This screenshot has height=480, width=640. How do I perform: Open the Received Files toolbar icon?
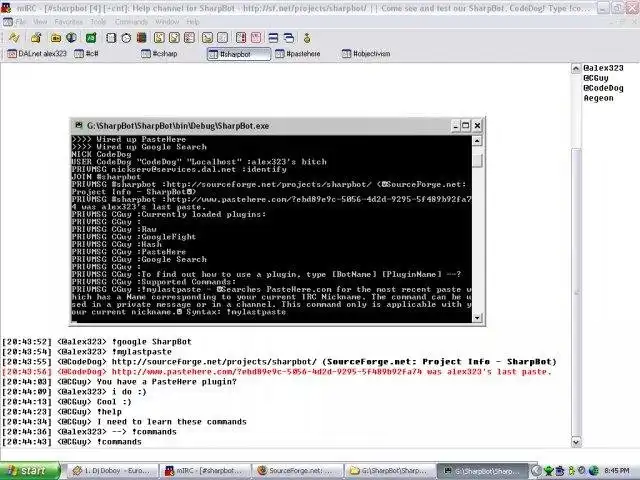coord(207,38)
